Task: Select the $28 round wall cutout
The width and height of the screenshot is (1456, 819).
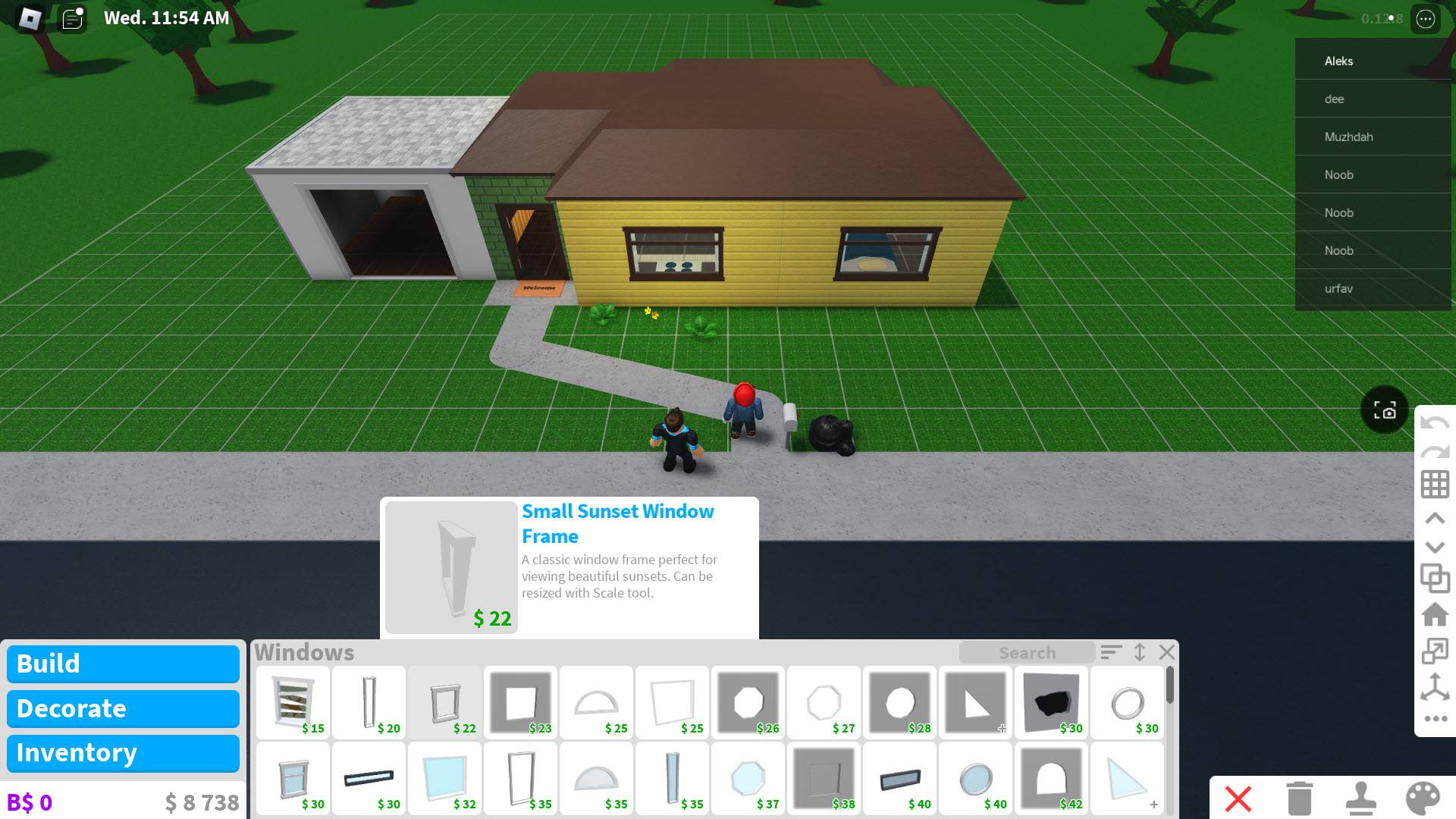Action: [899, 703]
